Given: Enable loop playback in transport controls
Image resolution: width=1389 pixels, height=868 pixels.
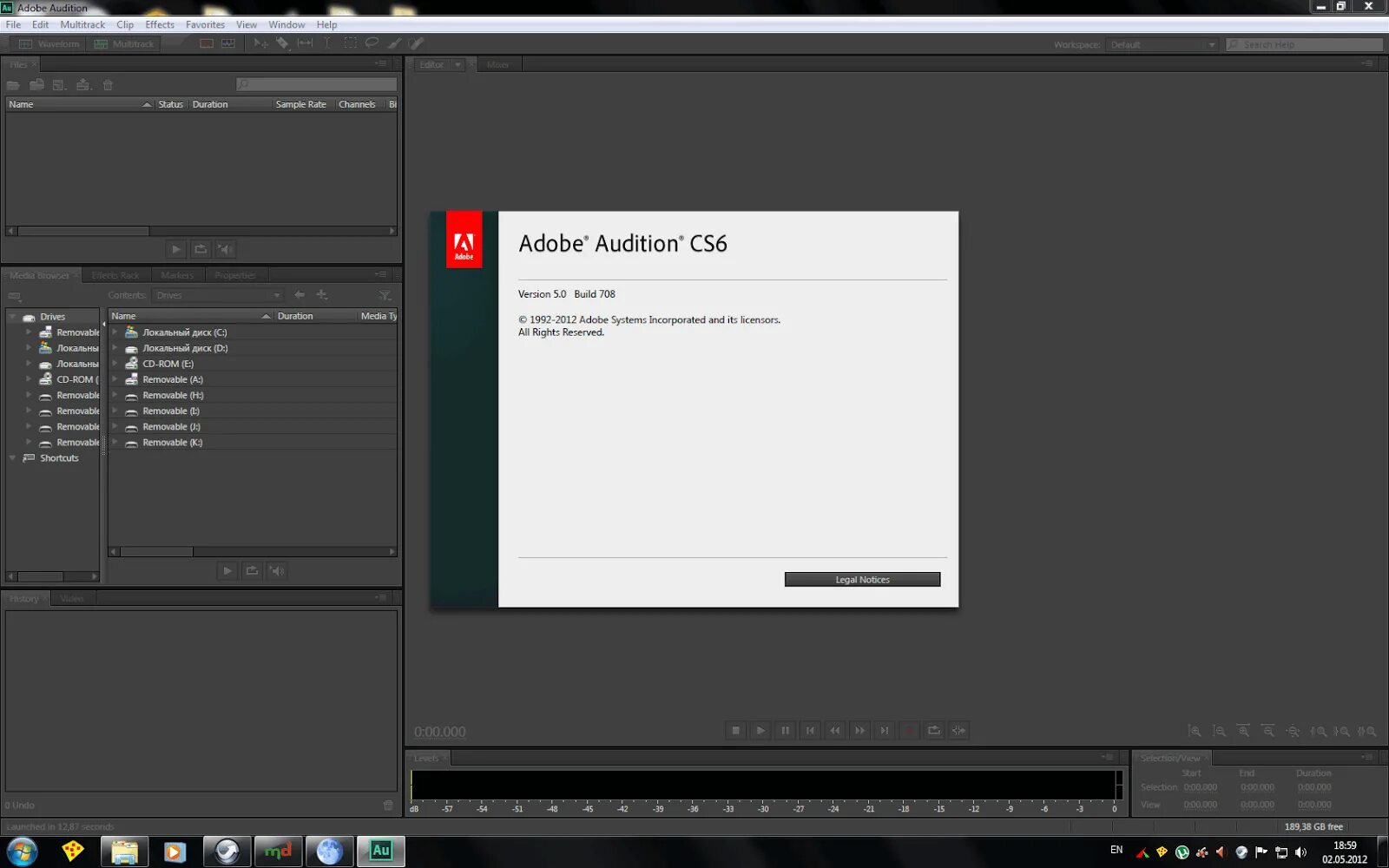Looking at the screenshot, I should point(933,730).
